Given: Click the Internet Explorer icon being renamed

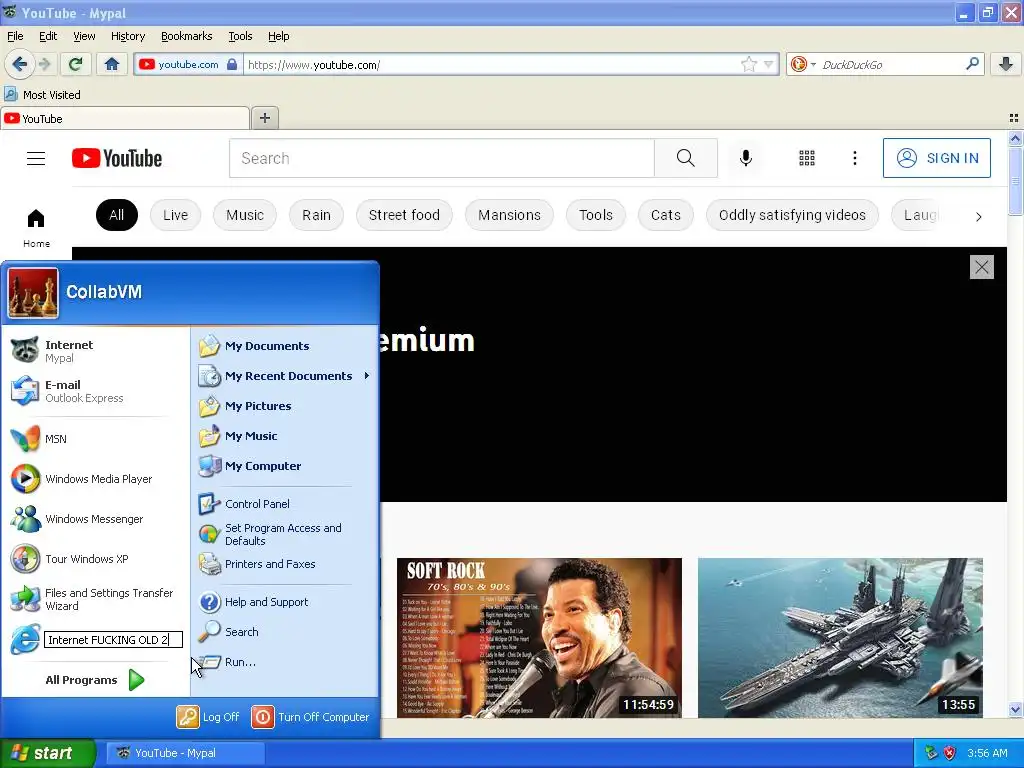Looking at the screenshot, I should tap(25, 639).
